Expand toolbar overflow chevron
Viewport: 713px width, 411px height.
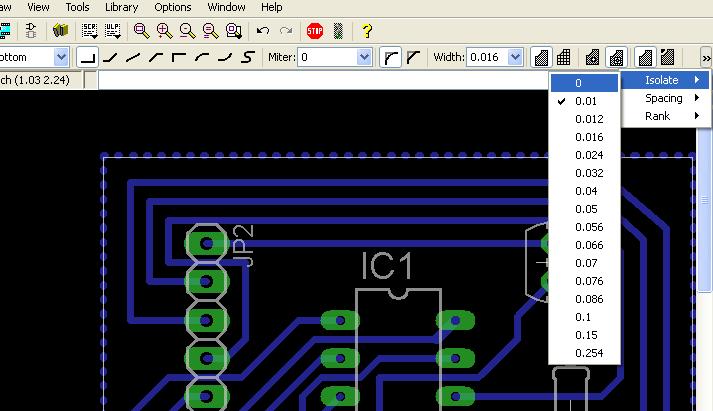point(706,58)
